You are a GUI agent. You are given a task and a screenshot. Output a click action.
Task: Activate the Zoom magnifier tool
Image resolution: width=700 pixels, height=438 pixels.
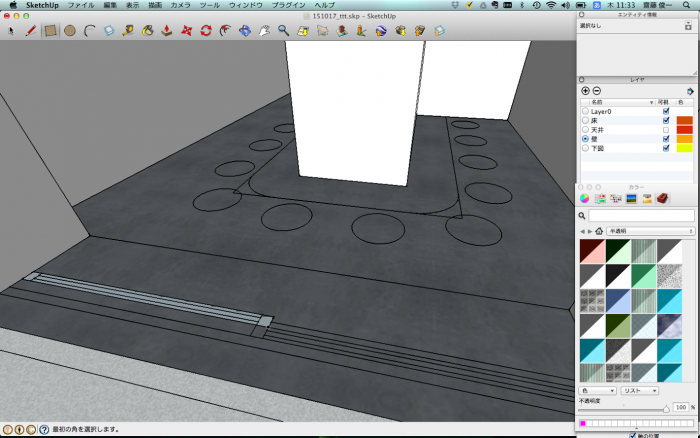click(284, 30)
